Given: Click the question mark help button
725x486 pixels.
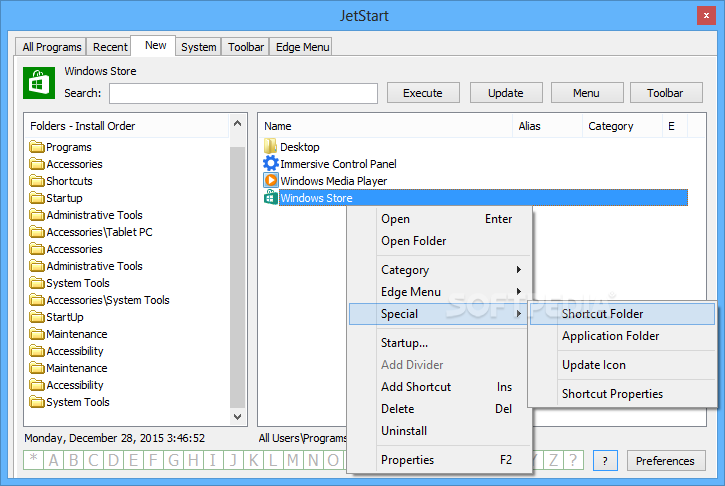Looking at the screenshot, I should tap(605, 461).
